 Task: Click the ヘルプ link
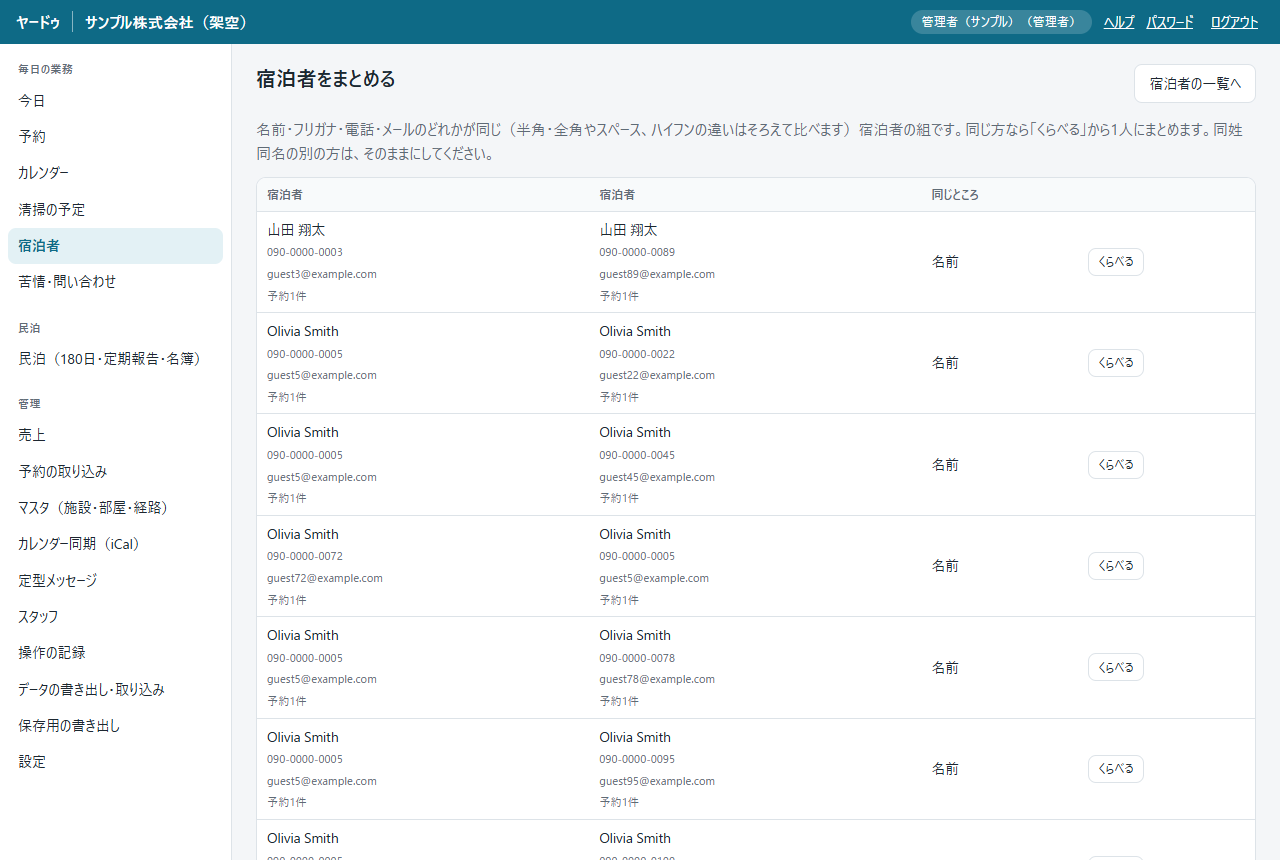tap(1119, 22)
